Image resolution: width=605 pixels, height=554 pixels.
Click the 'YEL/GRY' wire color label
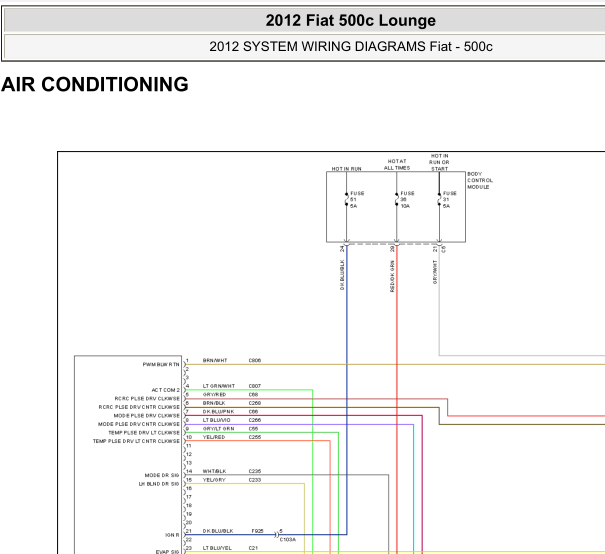(214, 480)
